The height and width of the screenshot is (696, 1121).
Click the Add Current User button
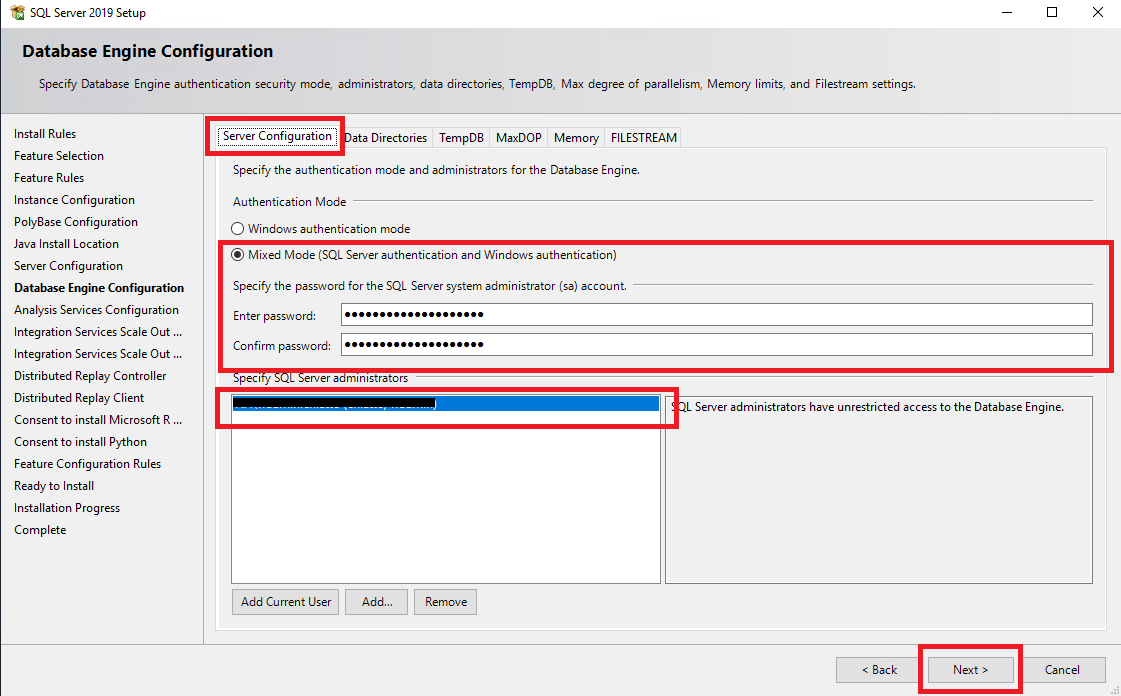click(x=285, y=602)
